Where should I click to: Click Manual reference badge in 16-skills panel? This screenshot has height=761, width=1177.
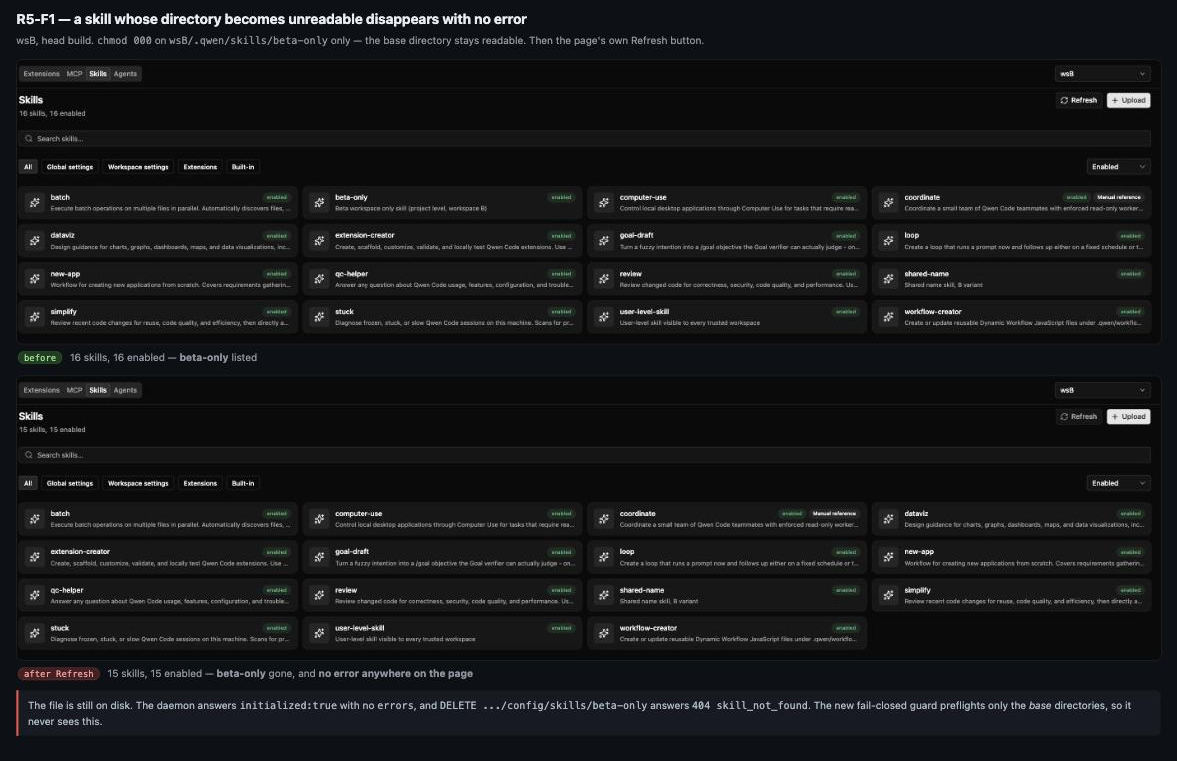point(1118,197)
